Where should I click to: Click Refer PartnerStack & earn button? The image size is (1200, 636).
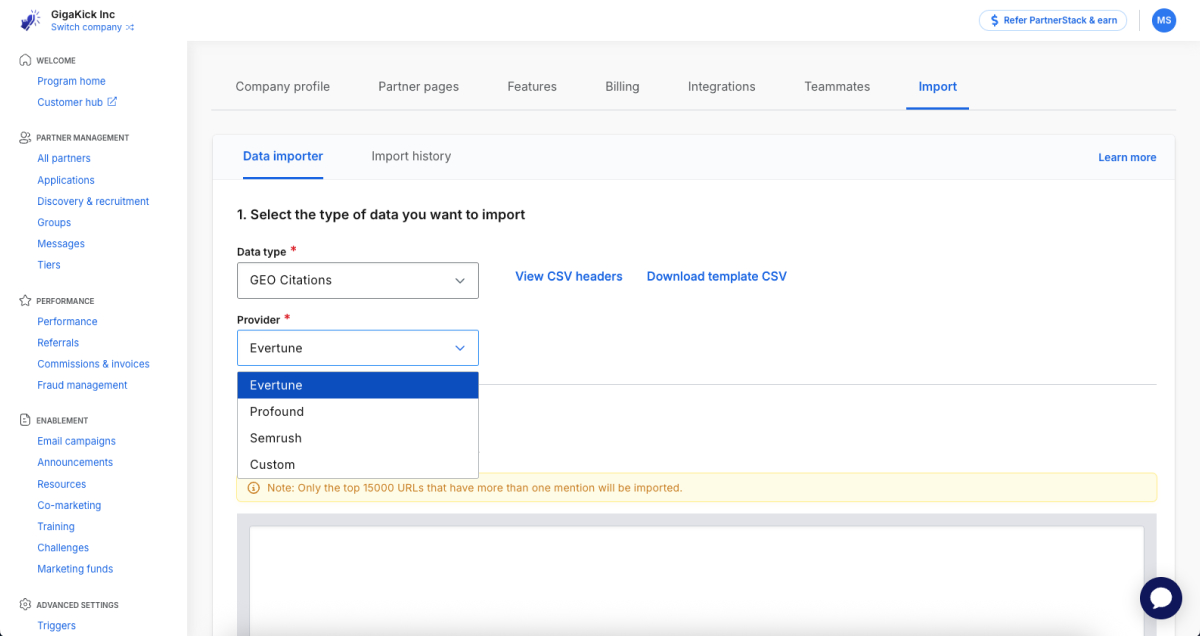[1053, 20]
